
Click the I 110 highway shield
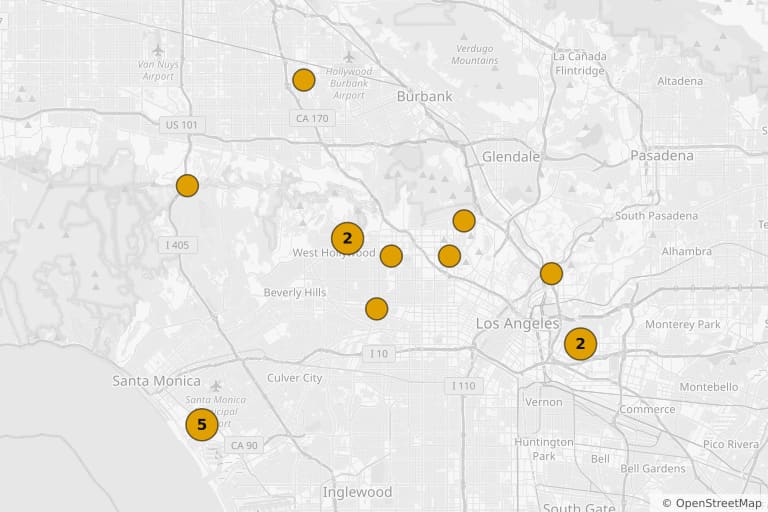[x=463, y=386]
